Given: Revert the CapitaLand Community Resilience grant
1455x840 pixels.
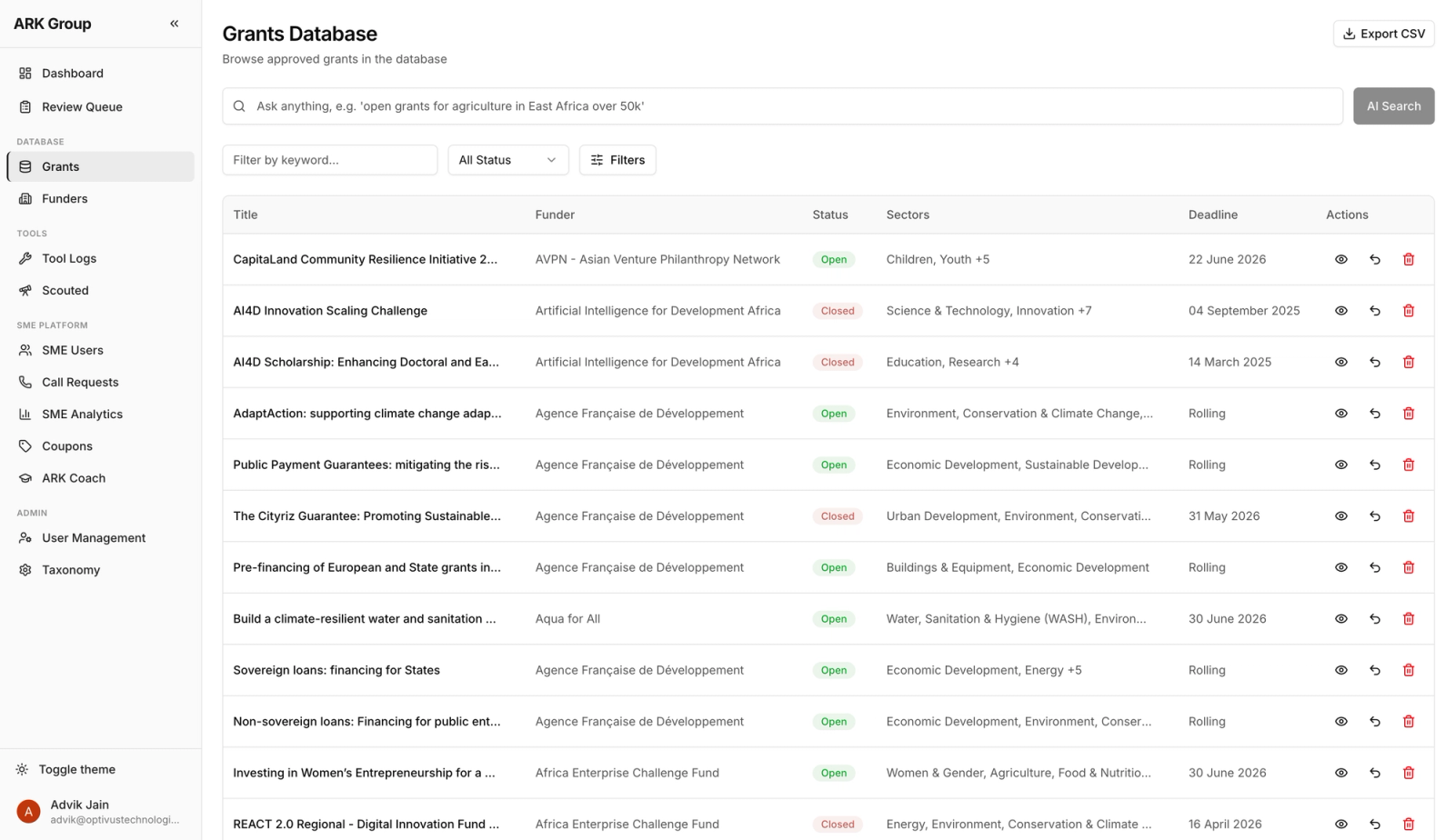Looking at the screenshot, I should pyautogui.click(x=1374, y=259).
